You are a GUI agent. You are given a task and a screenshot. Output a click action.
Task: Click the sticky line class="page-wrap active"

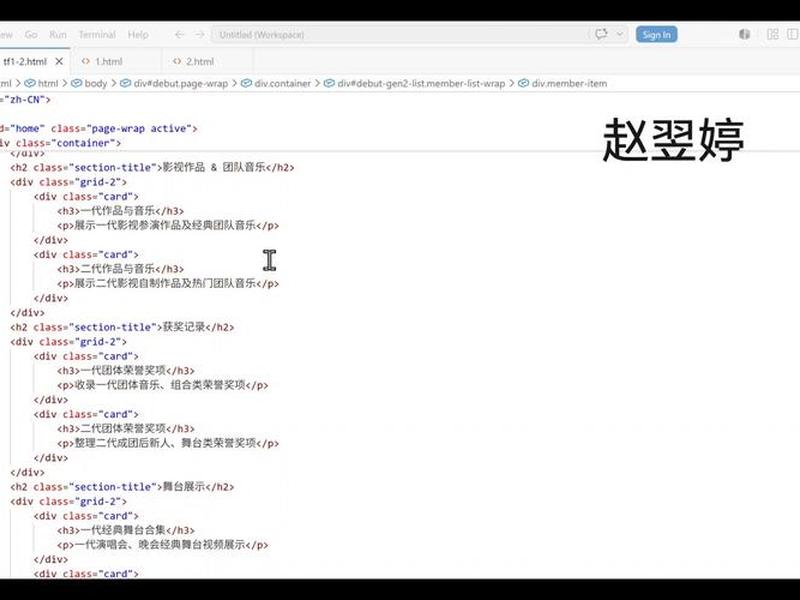(99, 129)
